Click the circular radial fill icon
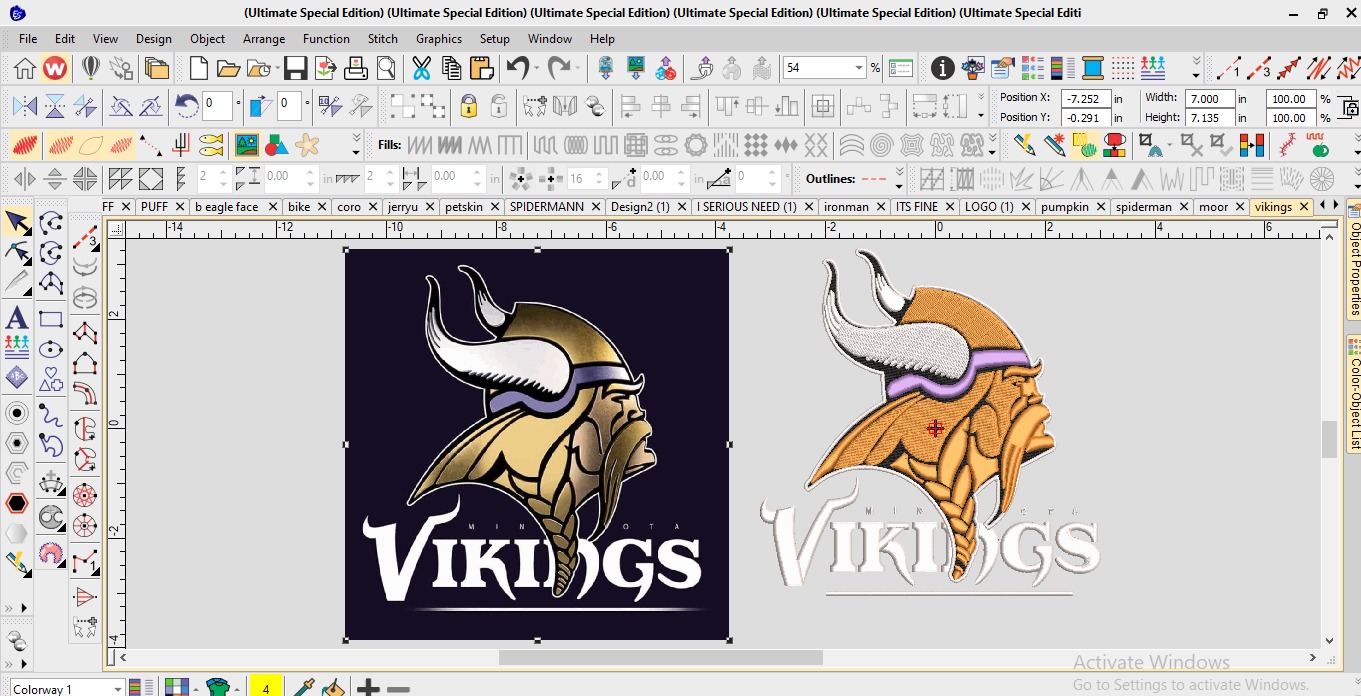1361x696 pixels. (x=1322, y=180)
